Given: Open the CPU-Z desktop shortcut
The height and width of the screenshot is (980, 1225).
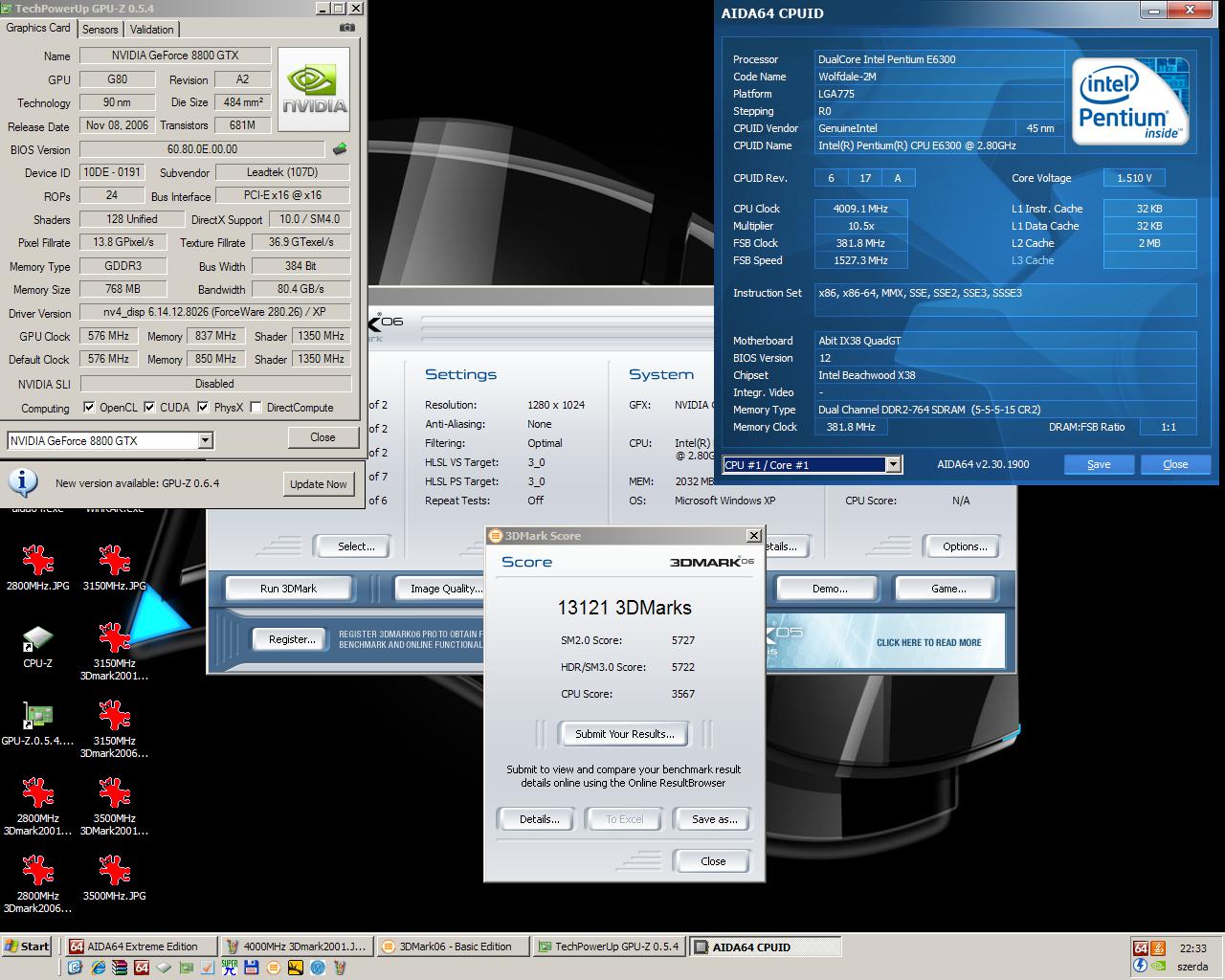Looking at the screenshot, I should [37, 648].
